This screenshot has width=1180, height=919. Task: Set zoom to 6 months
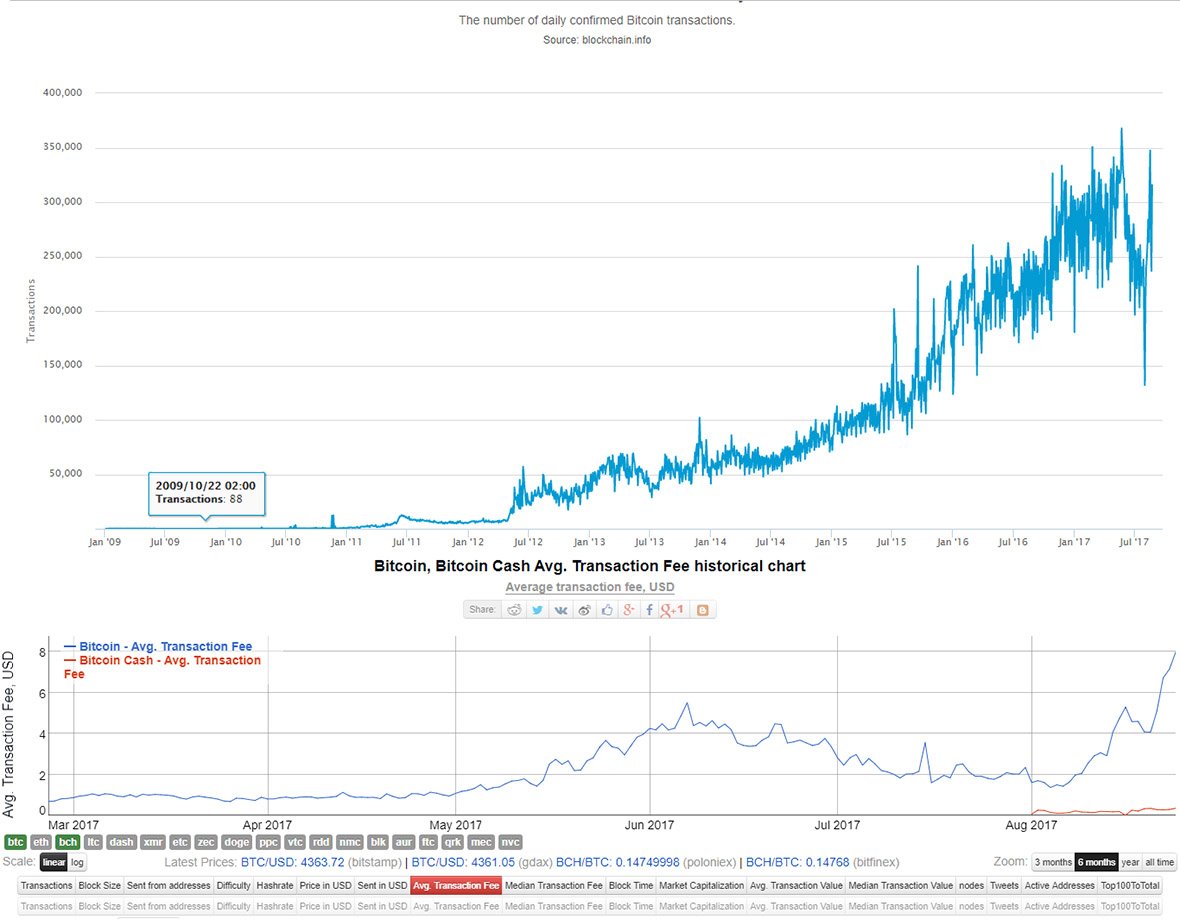point(1096,863)
